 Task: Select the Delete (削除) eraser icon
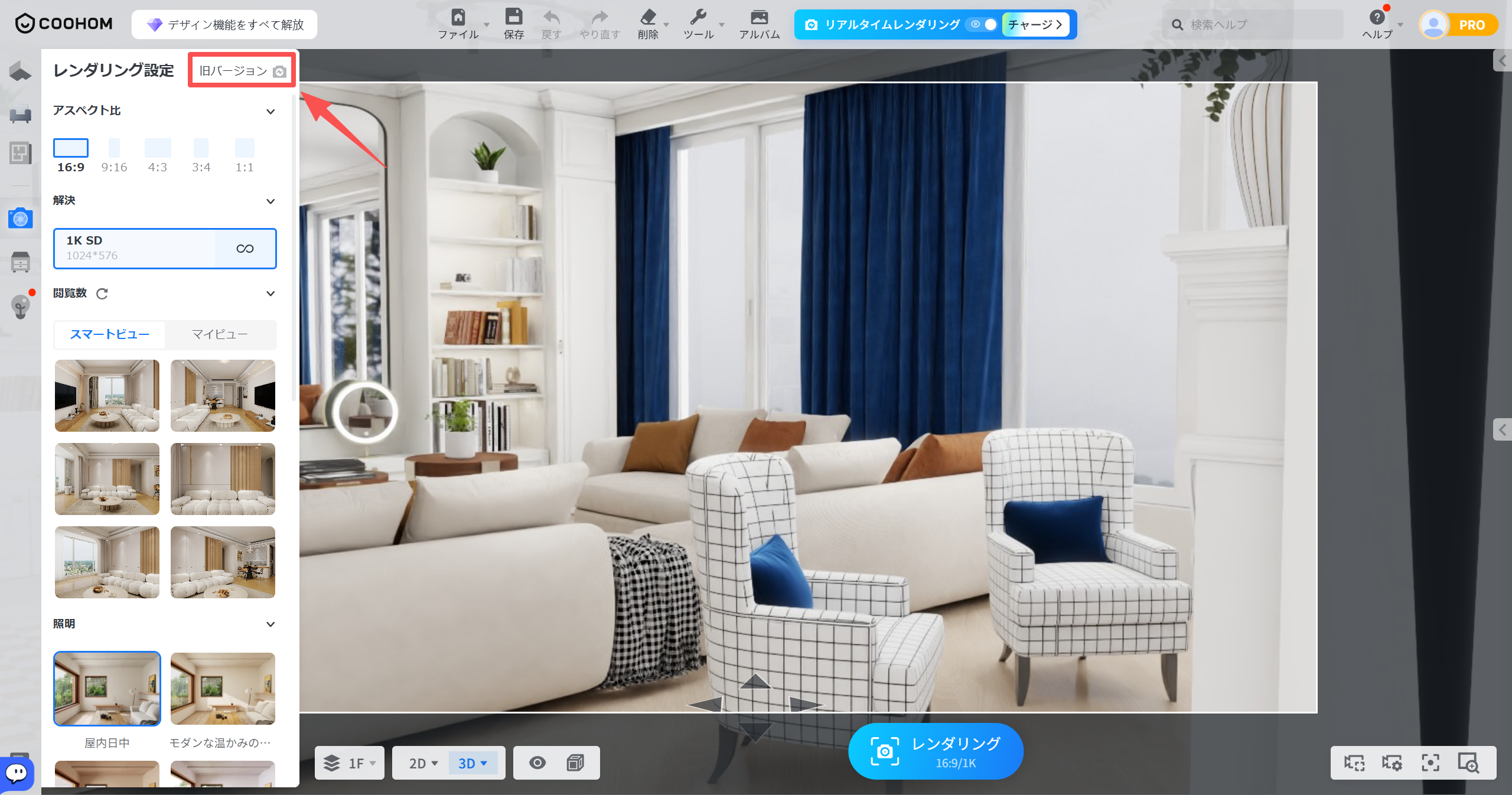coord(648,17)
